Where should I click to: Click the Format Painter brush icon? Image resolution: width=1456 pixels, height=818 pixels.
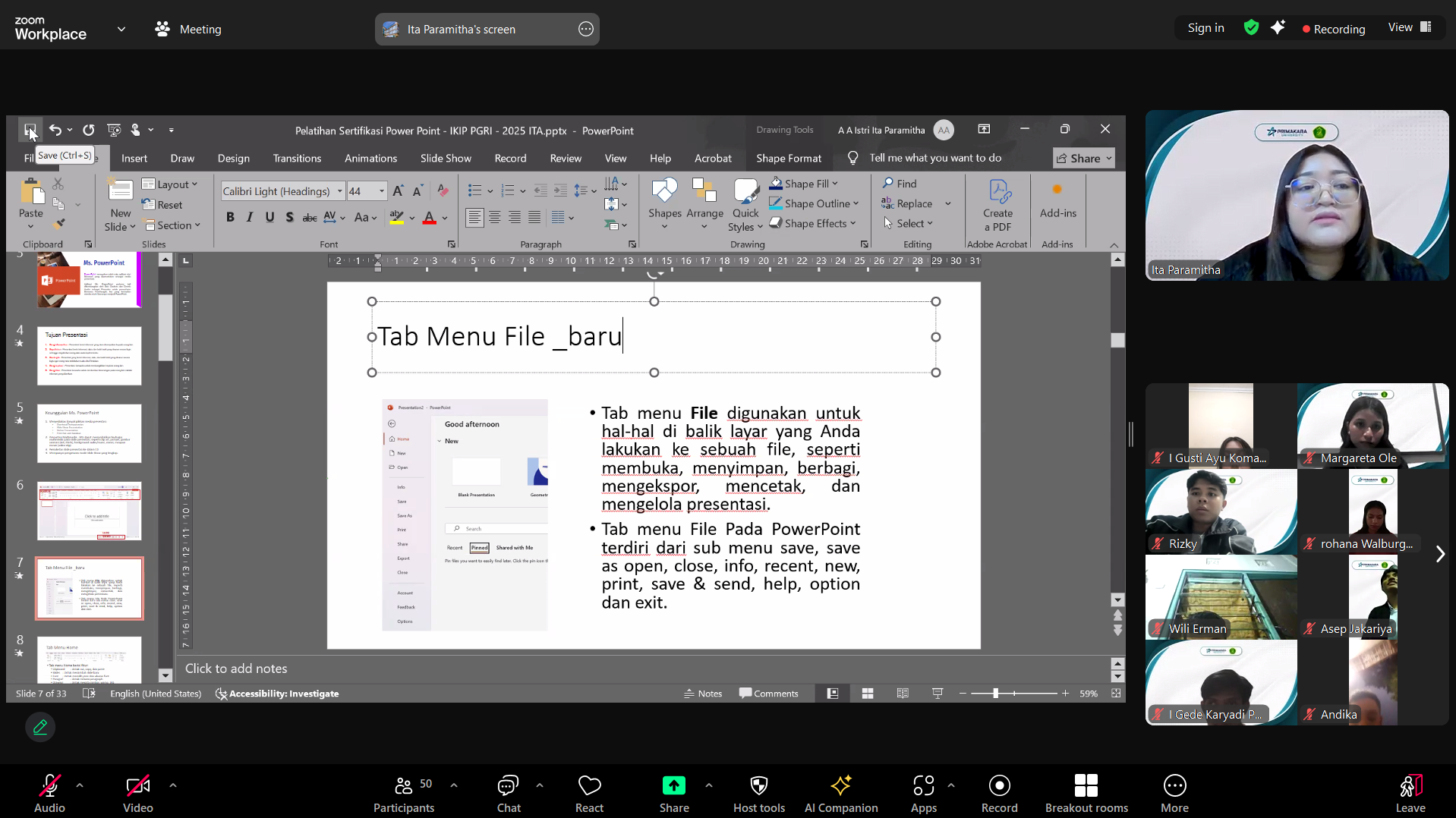click(x=58, y=225)
